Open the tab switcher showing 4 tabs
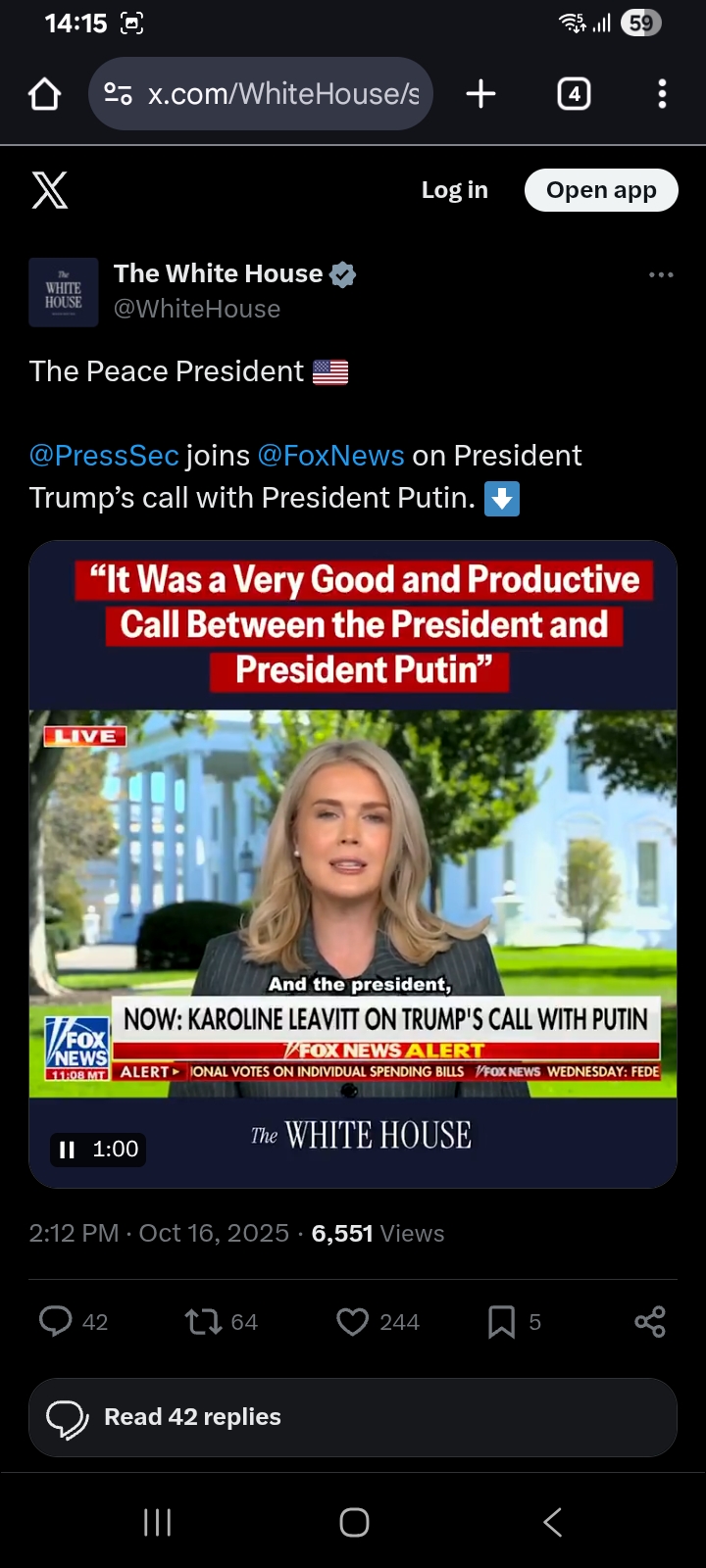The height and width of the screenshot is (1568, 706). click(x=574, y=94)
